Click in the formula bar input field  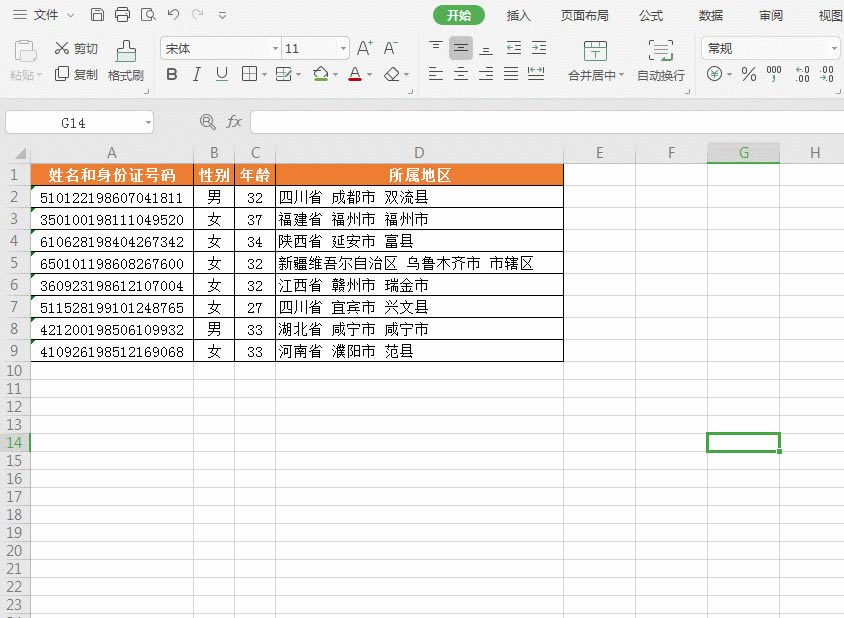click(547, 122)
